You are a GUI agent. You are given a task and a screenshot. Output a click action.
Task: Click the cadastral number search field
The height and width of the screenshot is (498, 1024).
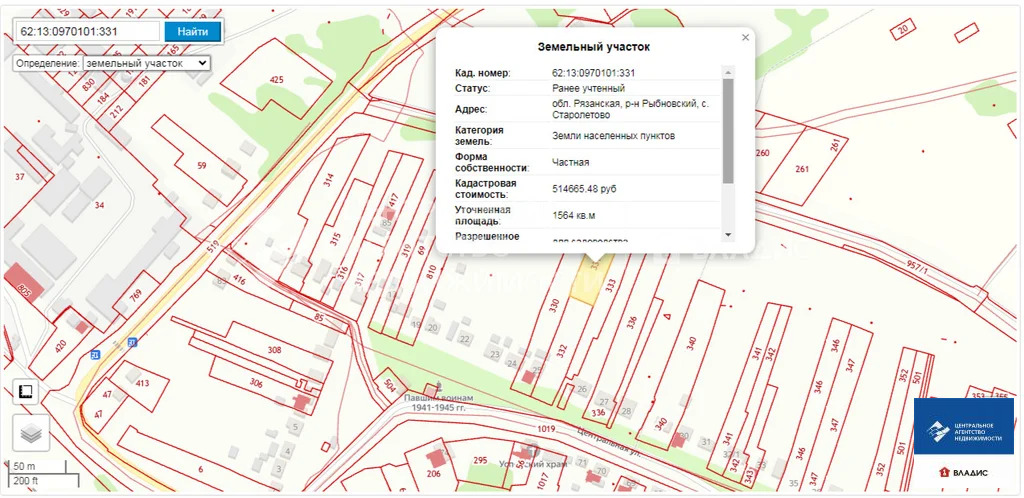pyautogui.click(x=88, y=31)
